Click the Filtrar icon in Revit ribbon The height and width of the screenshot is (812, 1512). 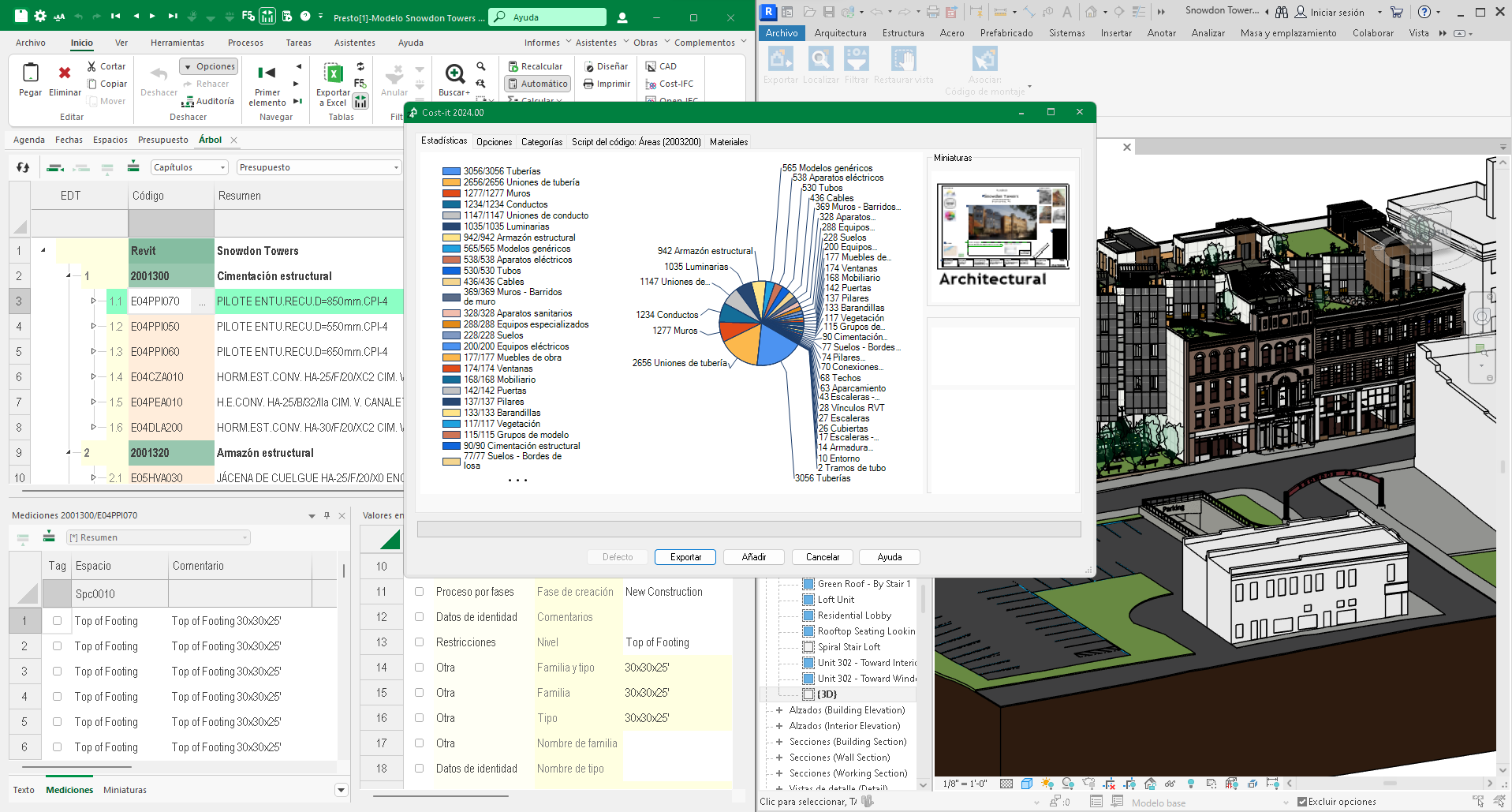coord(856,59)
